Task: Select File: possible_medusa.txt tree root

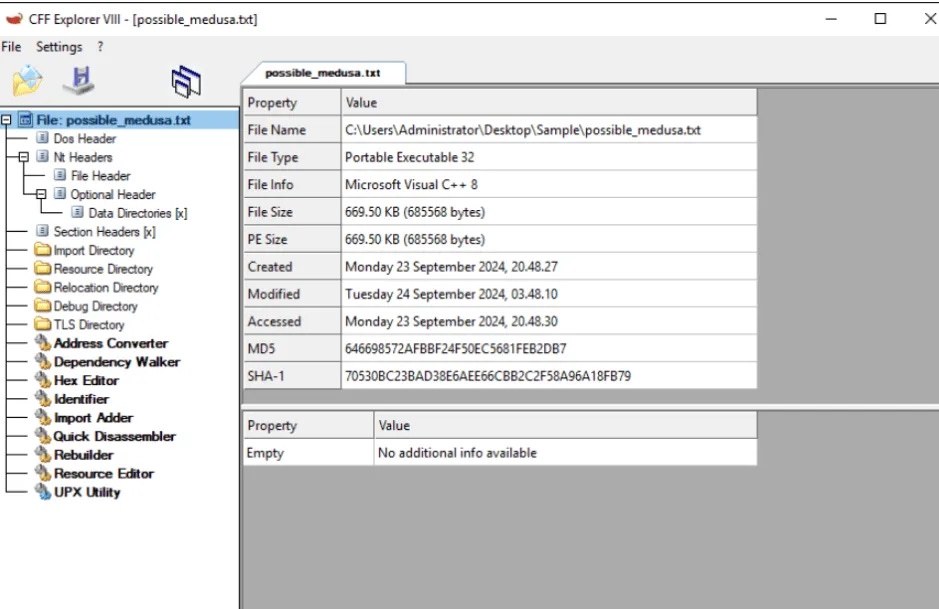Action: 113,120
